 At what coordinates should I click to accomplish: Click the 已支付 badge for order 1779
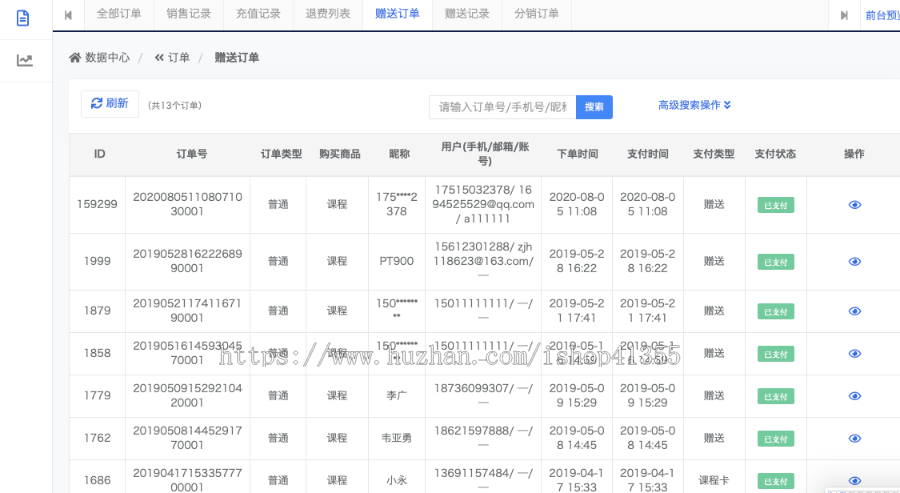click(775, 397)
